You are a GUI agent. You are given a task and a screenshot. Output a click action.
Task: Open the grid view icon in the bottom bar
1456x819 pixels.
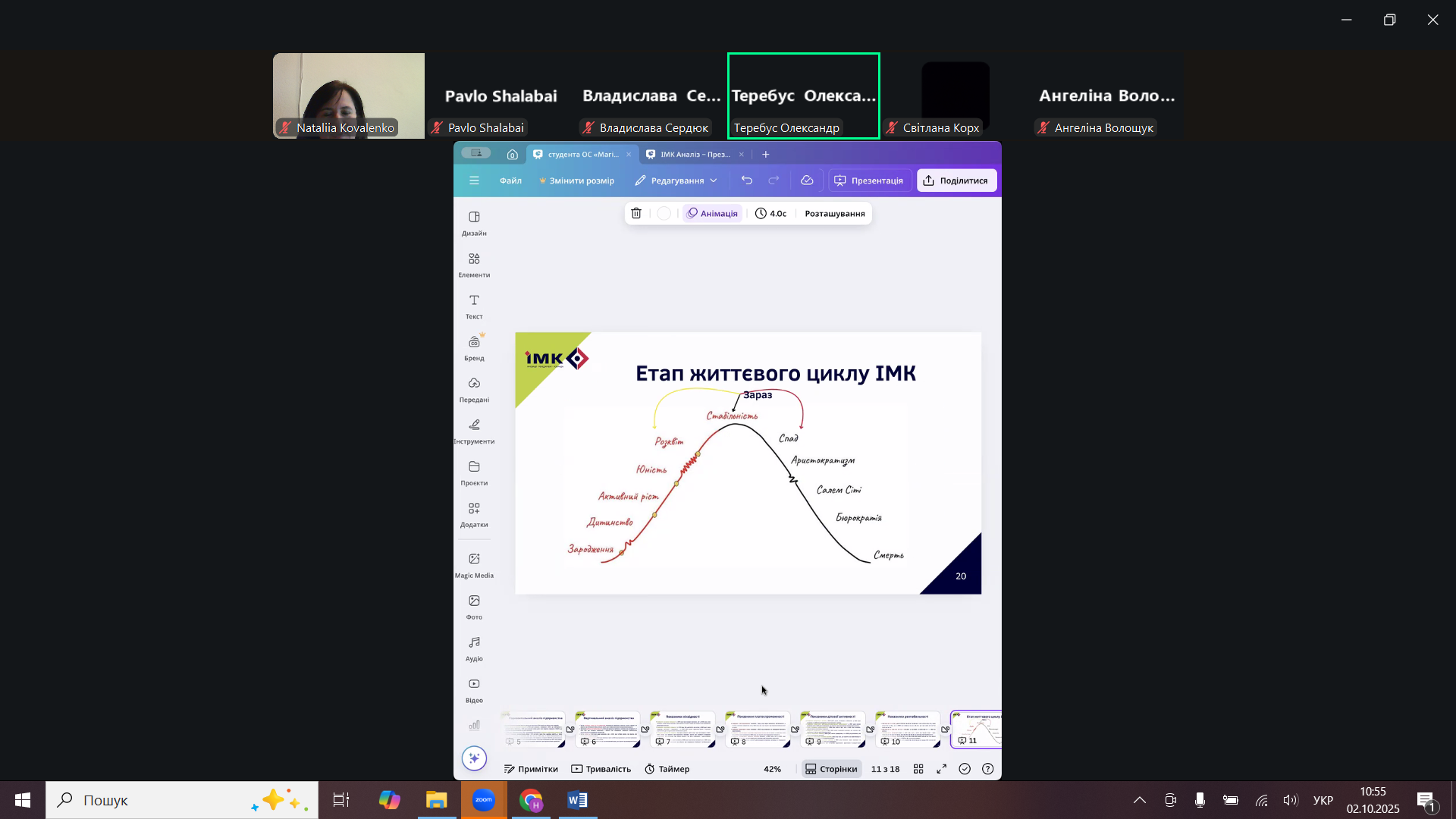coord(918,769)
